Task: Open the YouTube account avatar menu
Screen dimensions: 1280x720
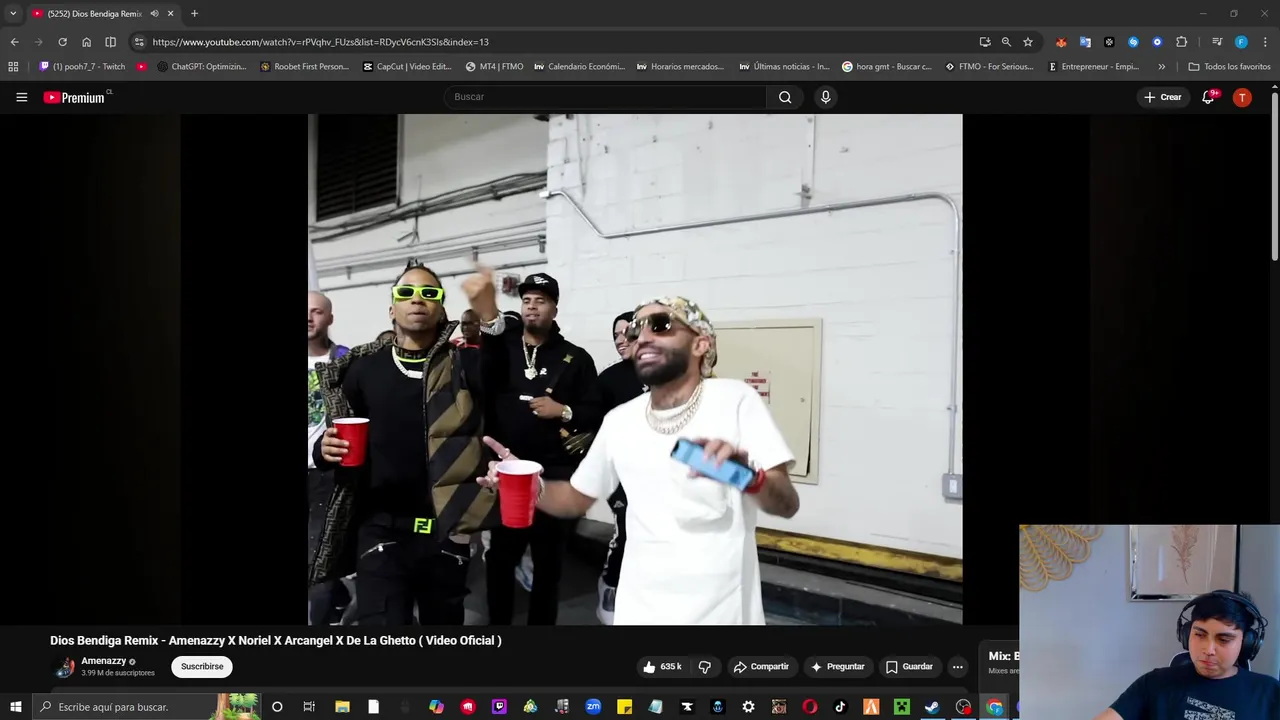Action: point(1242,97)
